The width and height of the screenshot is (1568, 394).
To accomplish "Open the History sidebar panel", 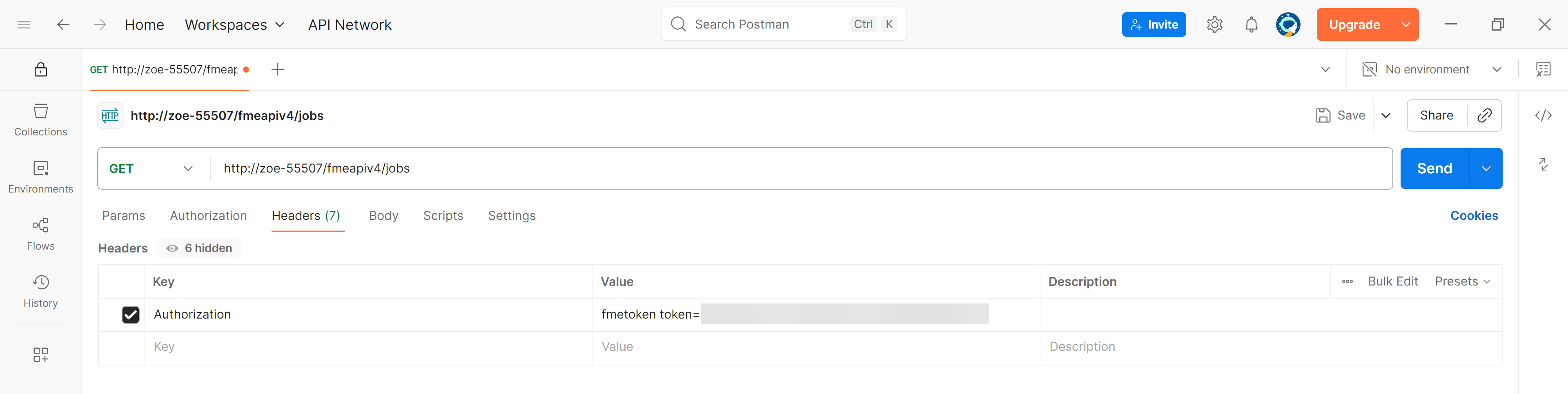I will click(x=40, y=291).
